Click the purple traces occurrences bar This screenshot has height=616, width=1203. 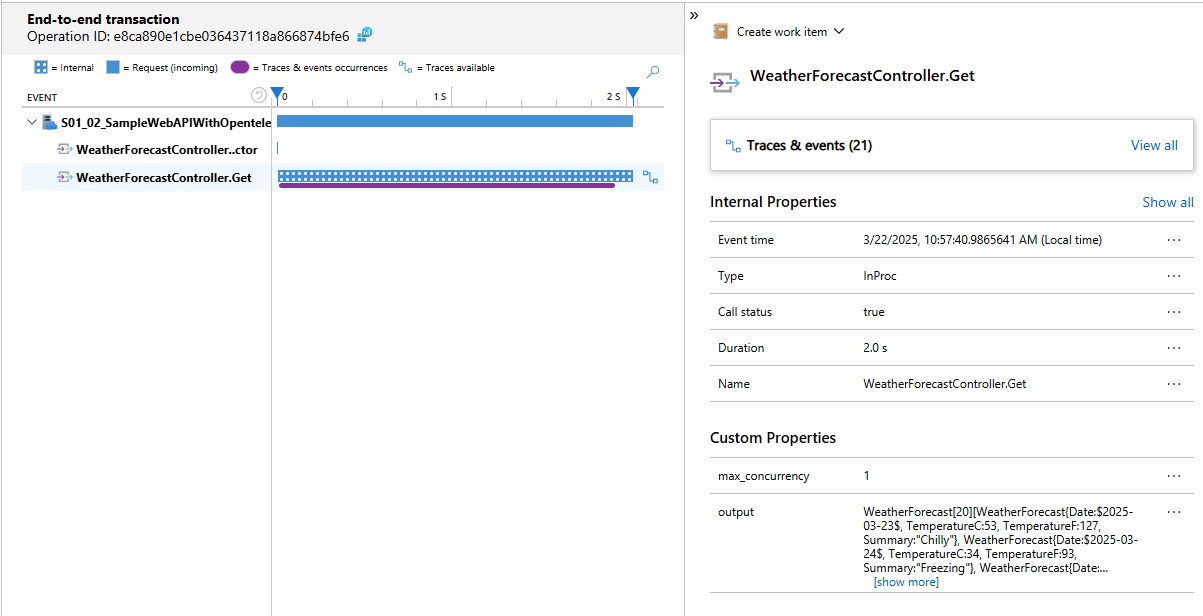click(x=446, y=185)
